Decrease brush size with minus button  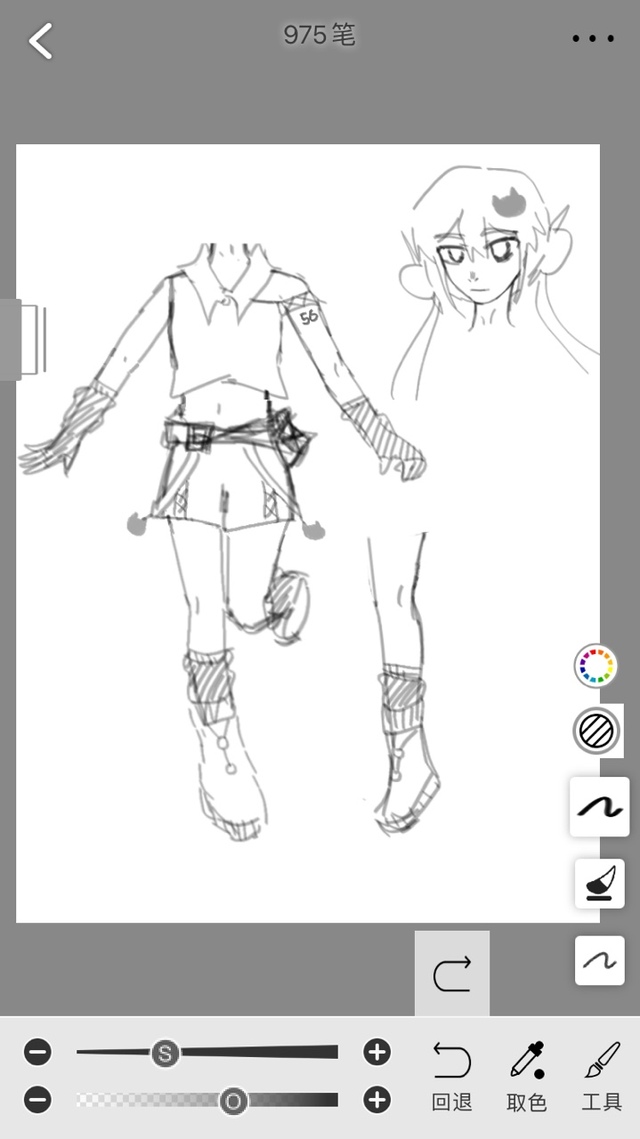pos(37,1052)
